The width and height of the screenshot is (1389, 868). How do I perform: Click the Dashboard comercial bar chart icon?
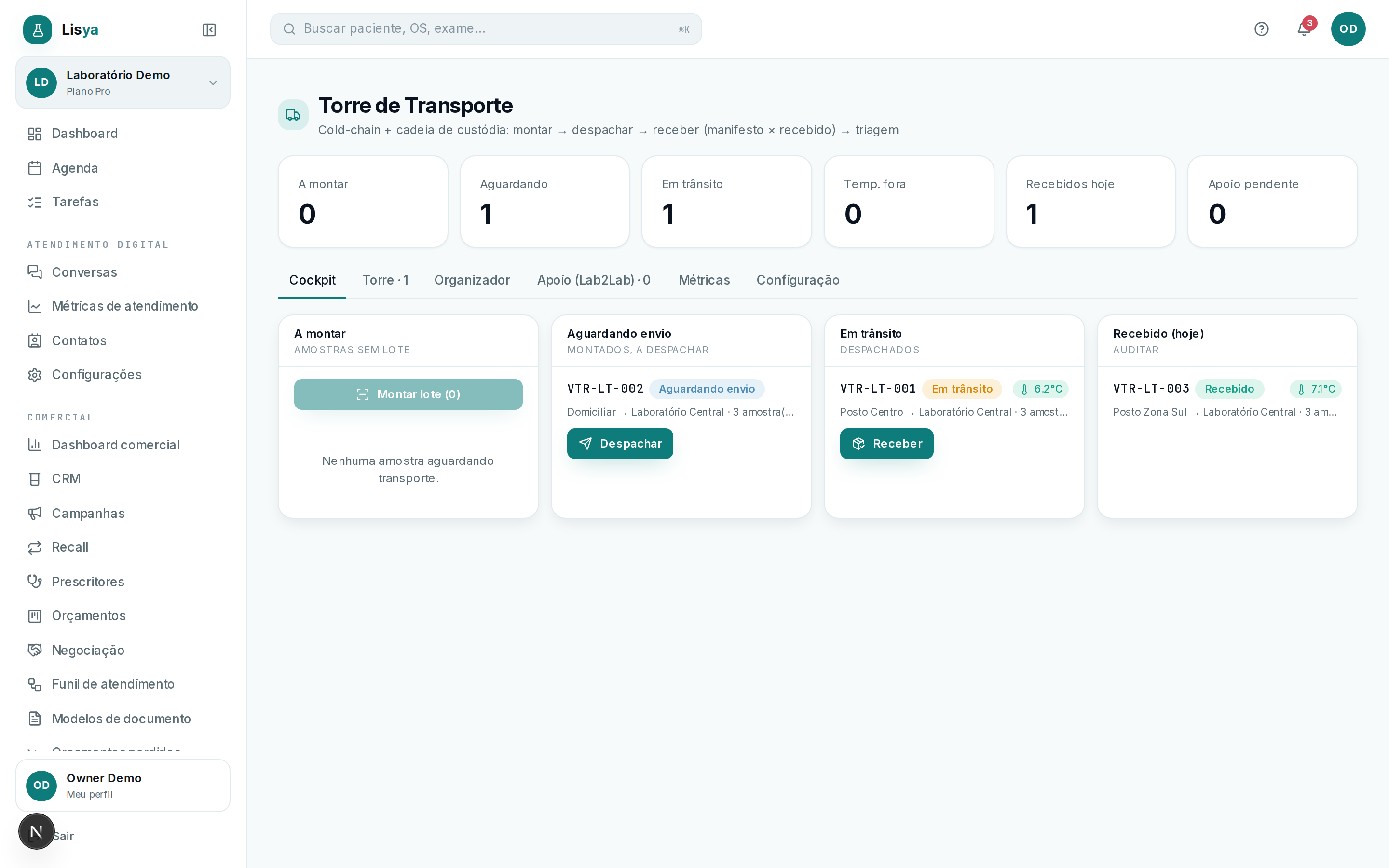tap(34, 445)
